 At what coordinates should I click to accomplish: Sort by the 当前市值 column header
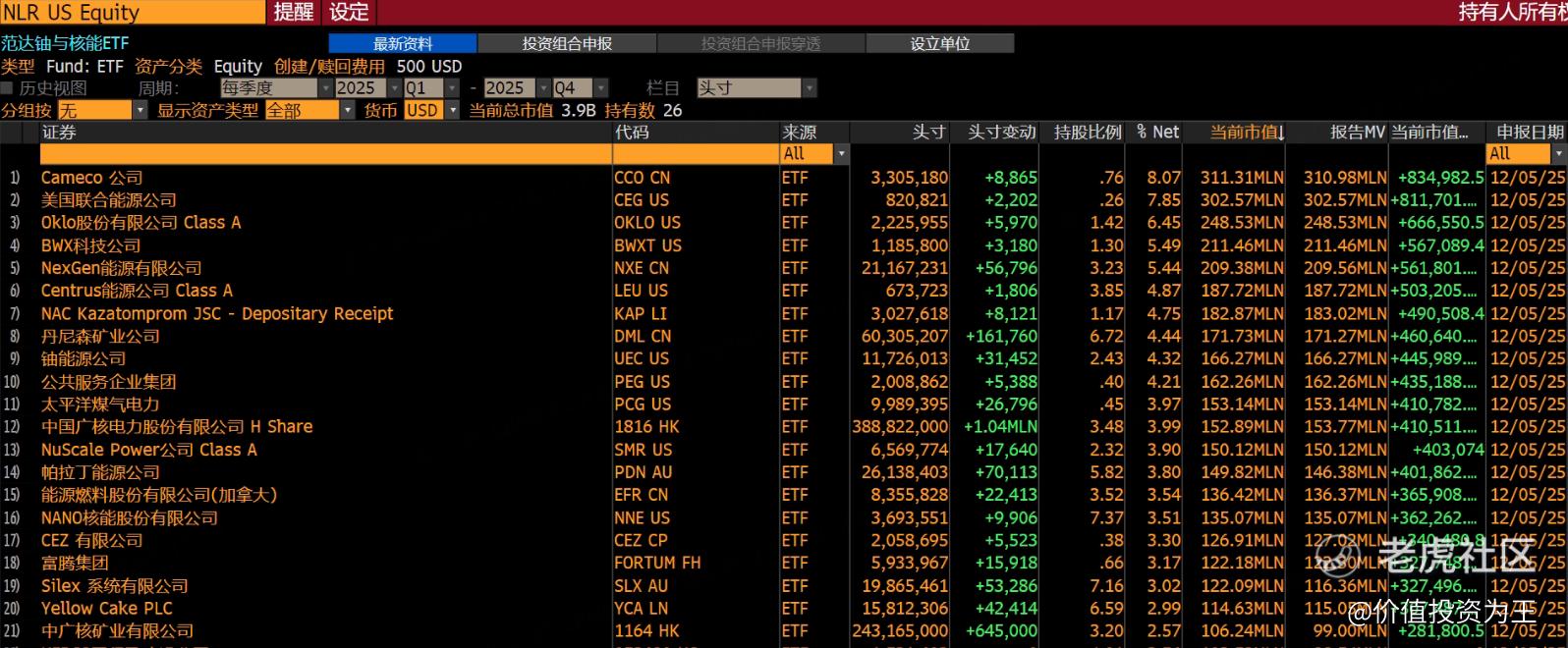coord(1244,133)
